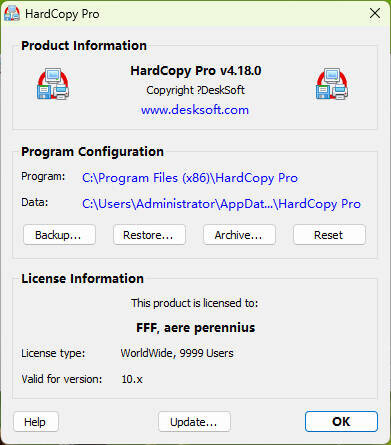Click the left HardCopy Pro product logo

[x=53, y=84]
